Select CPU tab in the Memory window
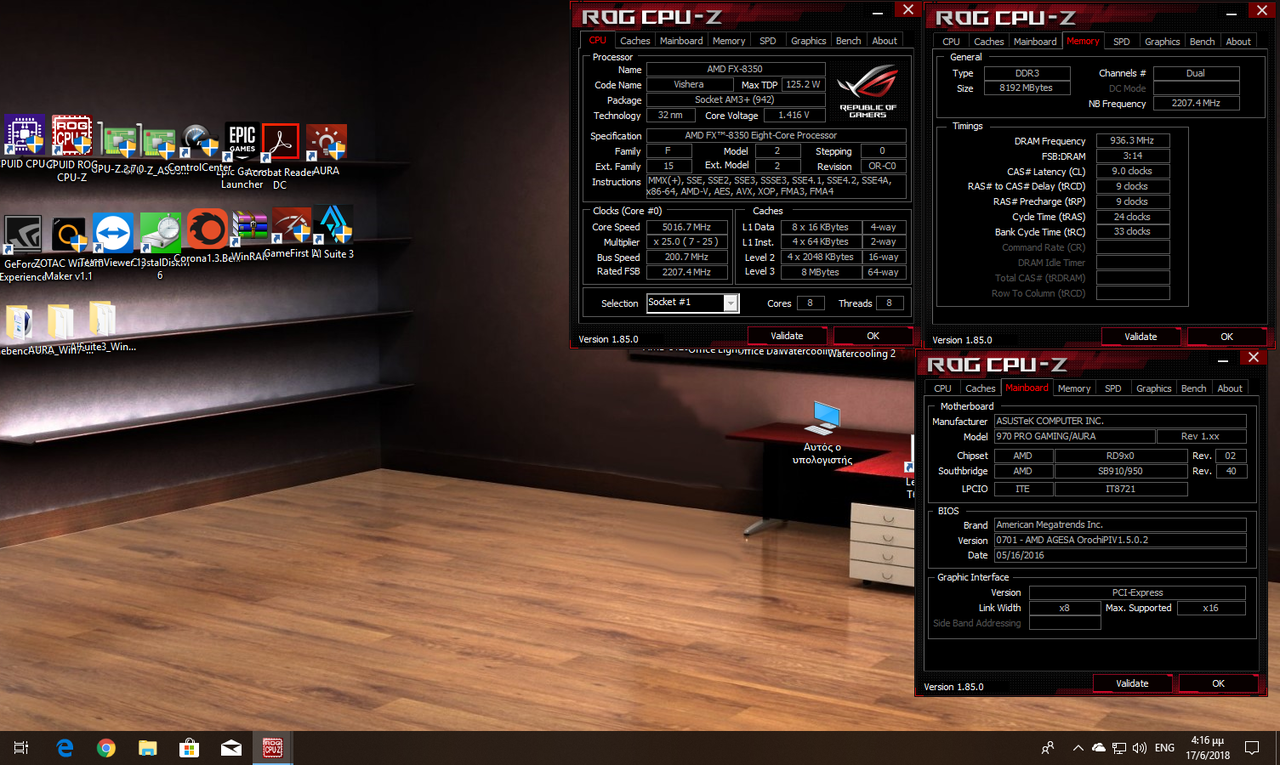Image resolution: width=1280 pixels, height=765 pixels. (x=951, y=41)
